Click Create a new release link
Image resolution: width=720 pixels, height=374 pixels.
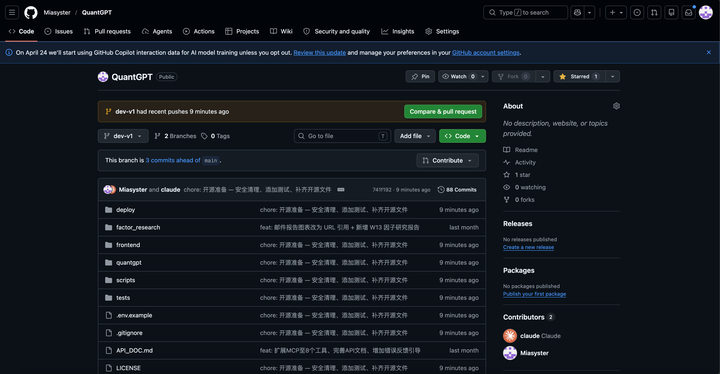528,247
